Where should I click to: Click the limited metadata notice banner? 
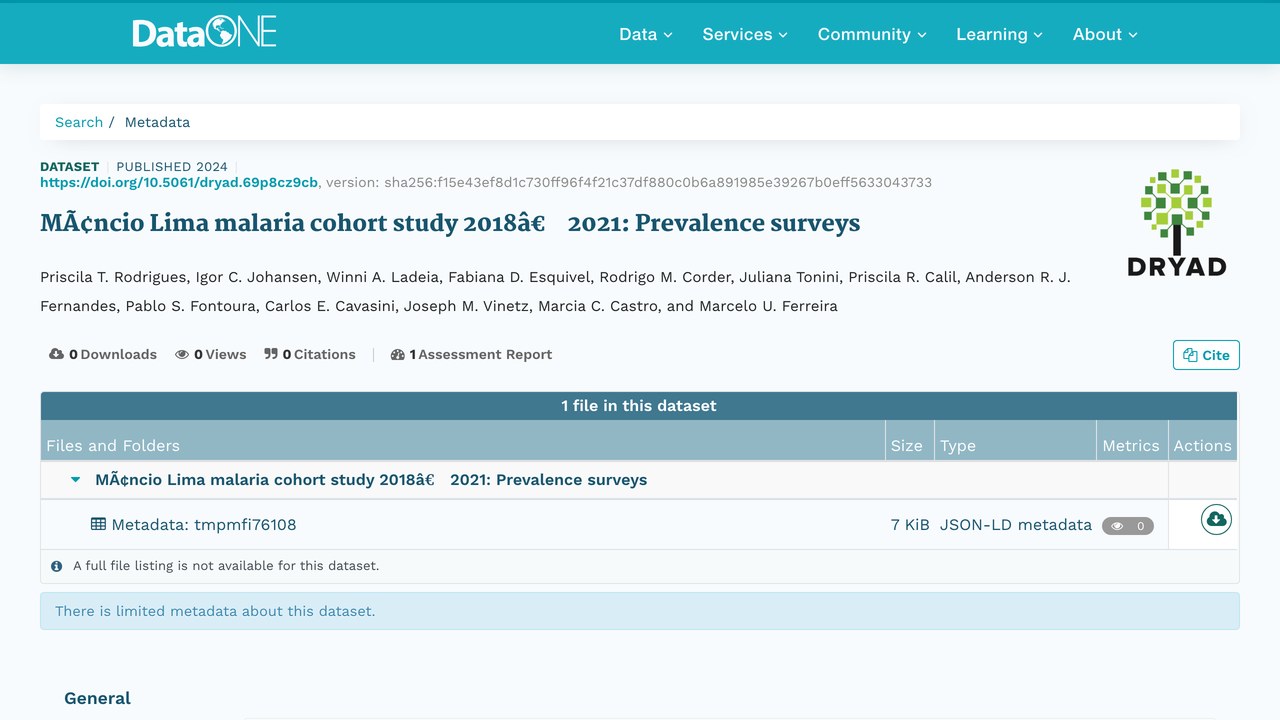[x=640, y=611]
